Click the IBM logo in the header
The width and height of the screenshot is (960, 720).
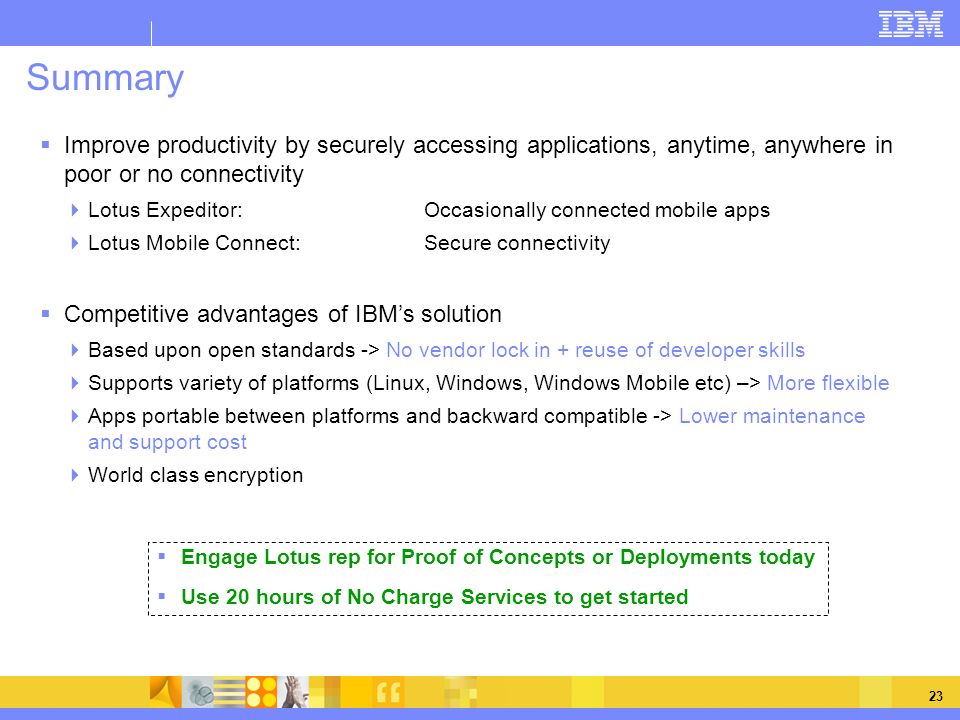click(x=910, y=24)
